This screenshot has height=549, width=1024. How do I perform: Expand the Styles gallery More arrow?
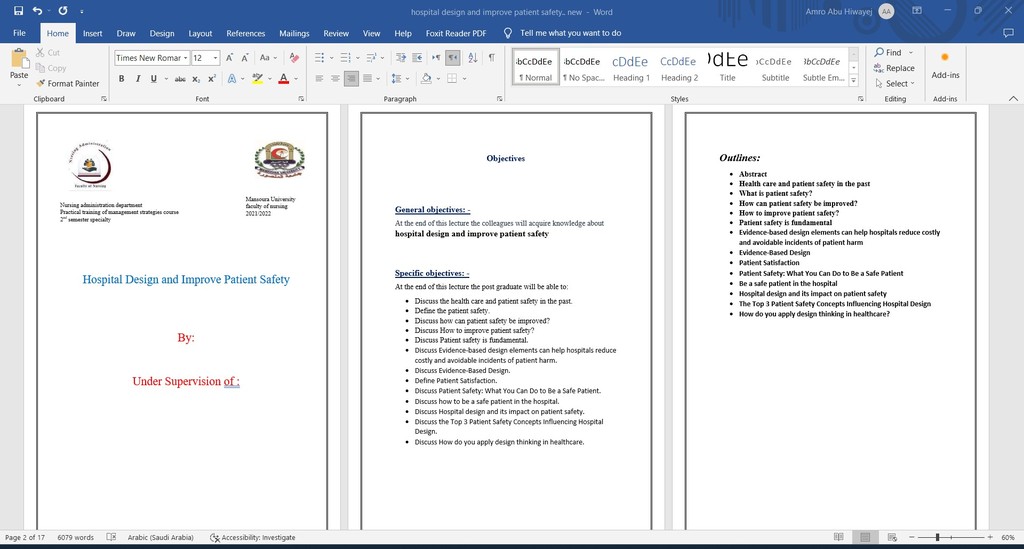[854, 82]
